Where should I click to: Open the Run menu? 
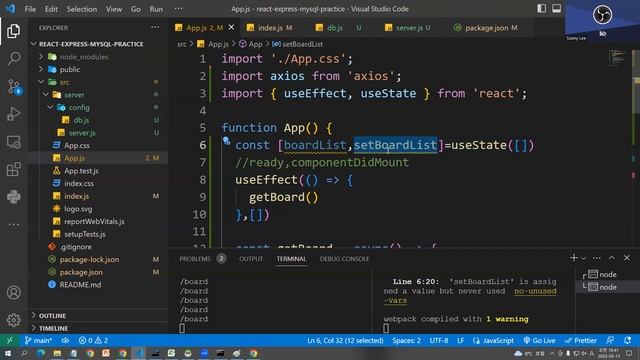156,9
